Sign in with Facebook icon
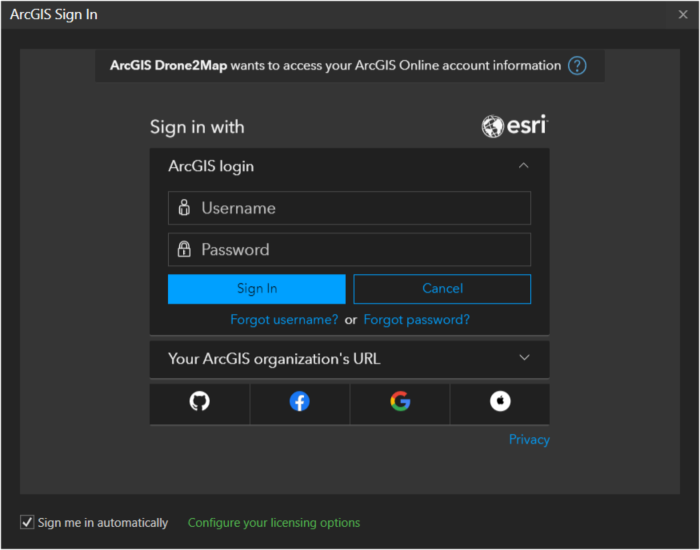The height and width of the screenshot is (550, 700). [299, 401]
